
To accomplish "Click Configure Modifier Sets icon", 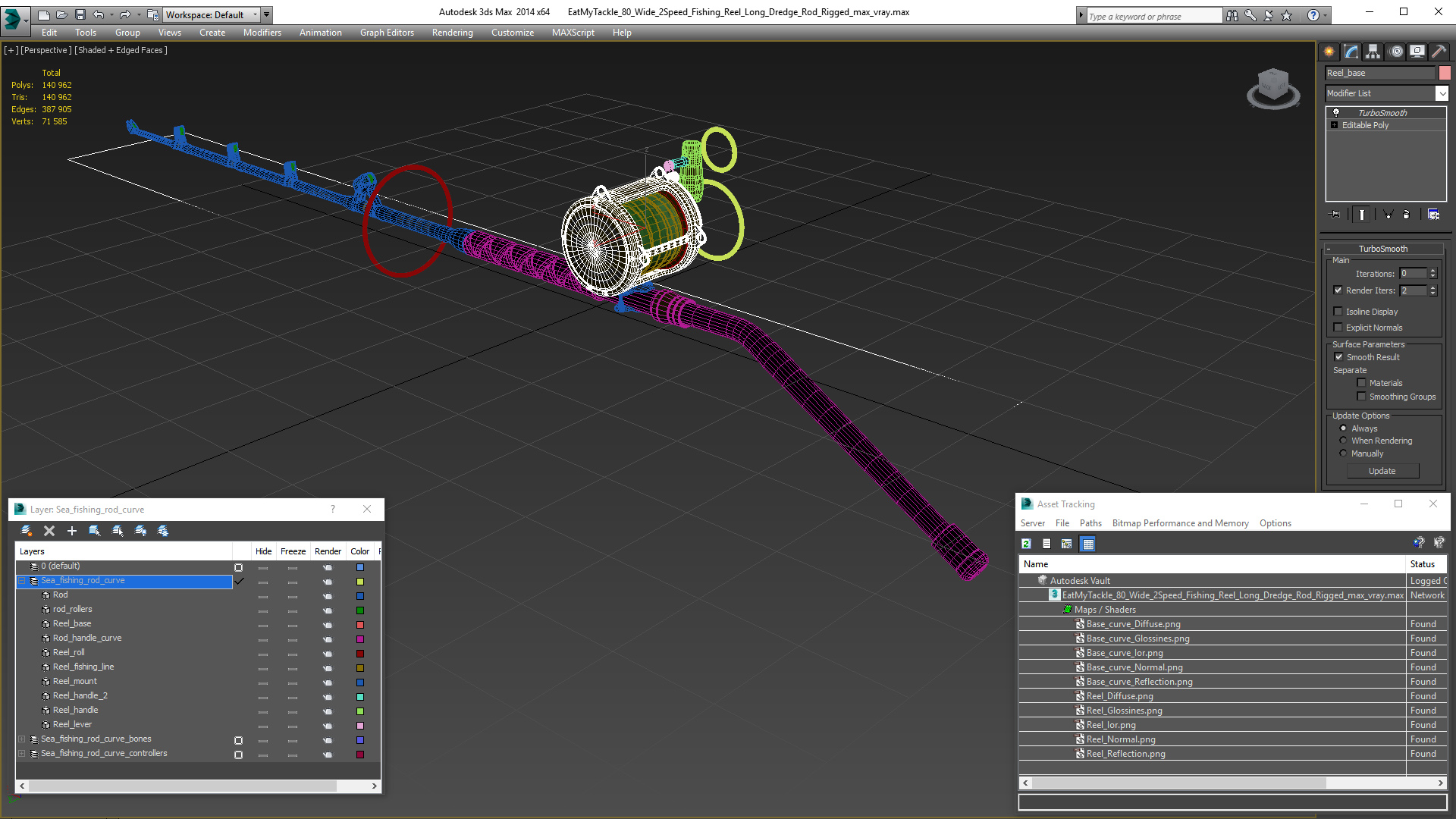I will [x=1433, y=215].
